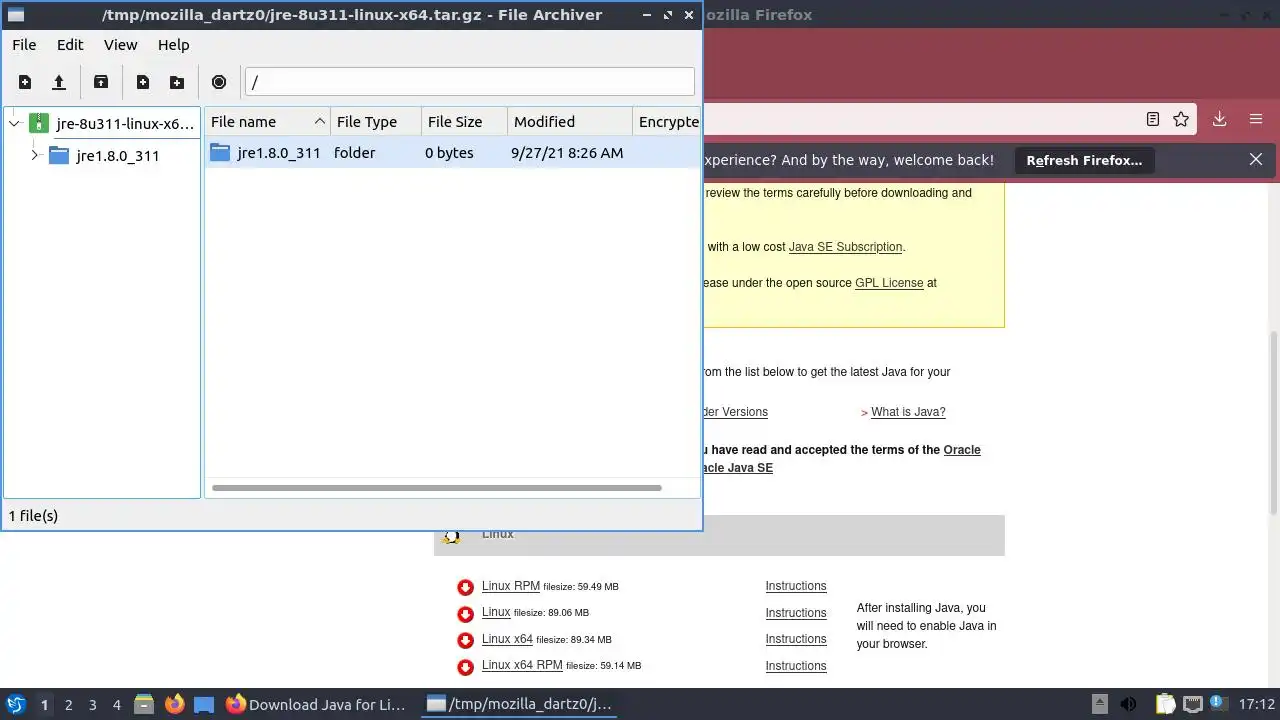Click the show desktop taskbar icon
Viewport: 1280px width, 720px height.
click(204, 704)
